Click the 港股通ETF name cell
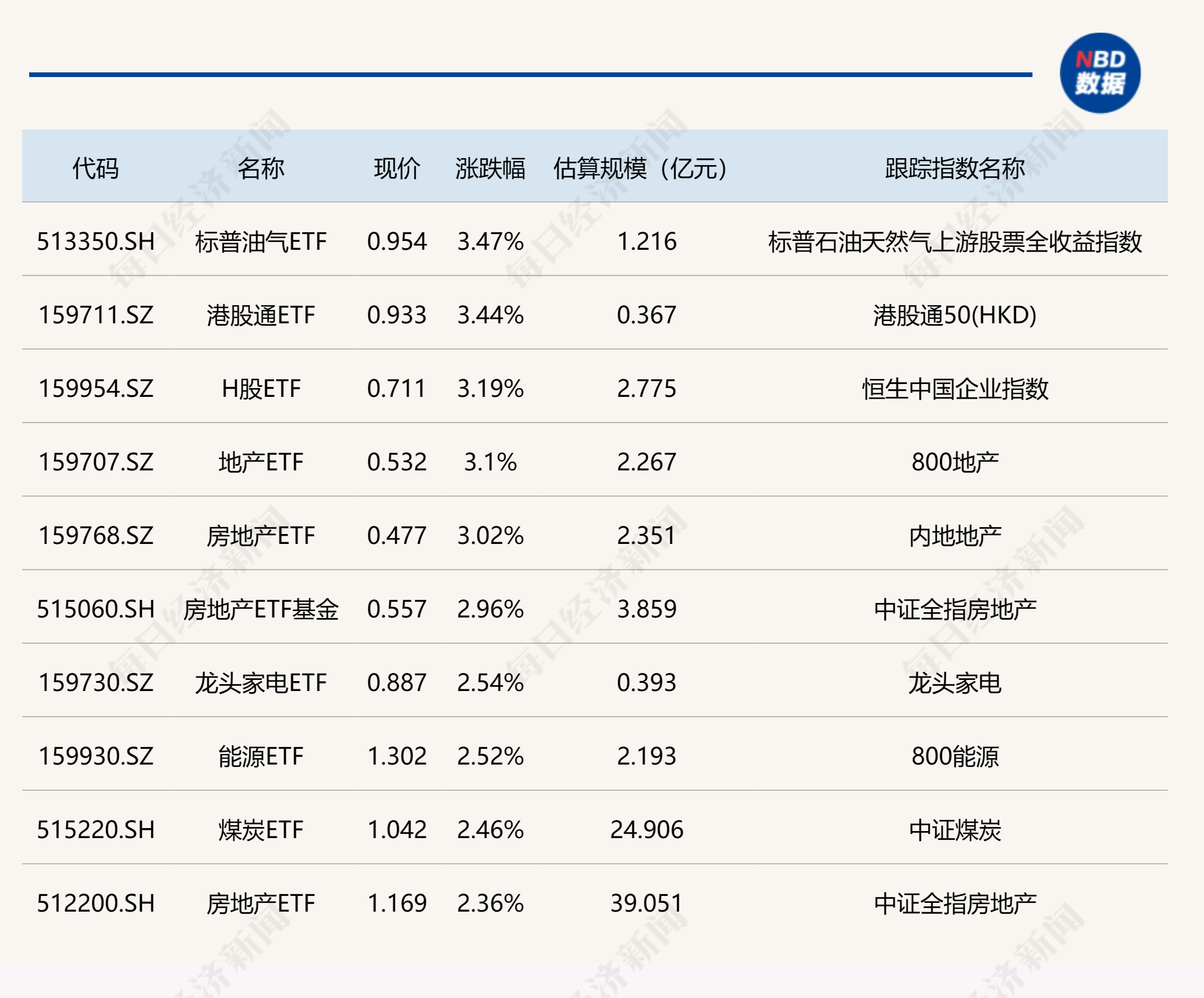This screenshot has height=998, width=1204. point(261,315)
